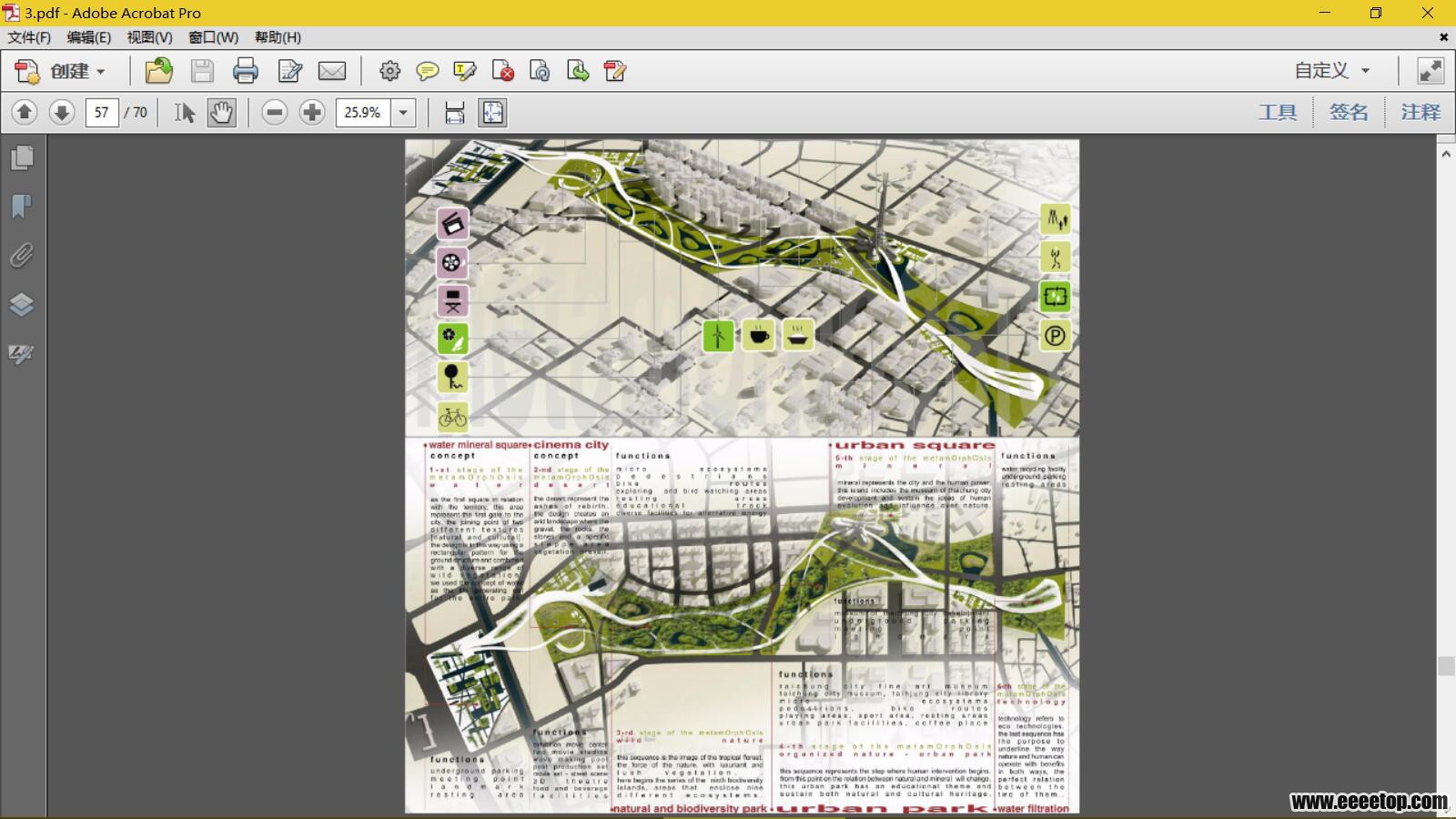
Task: Click the vertical scrollbar up arrow
Action: (x=1446, y=154)
